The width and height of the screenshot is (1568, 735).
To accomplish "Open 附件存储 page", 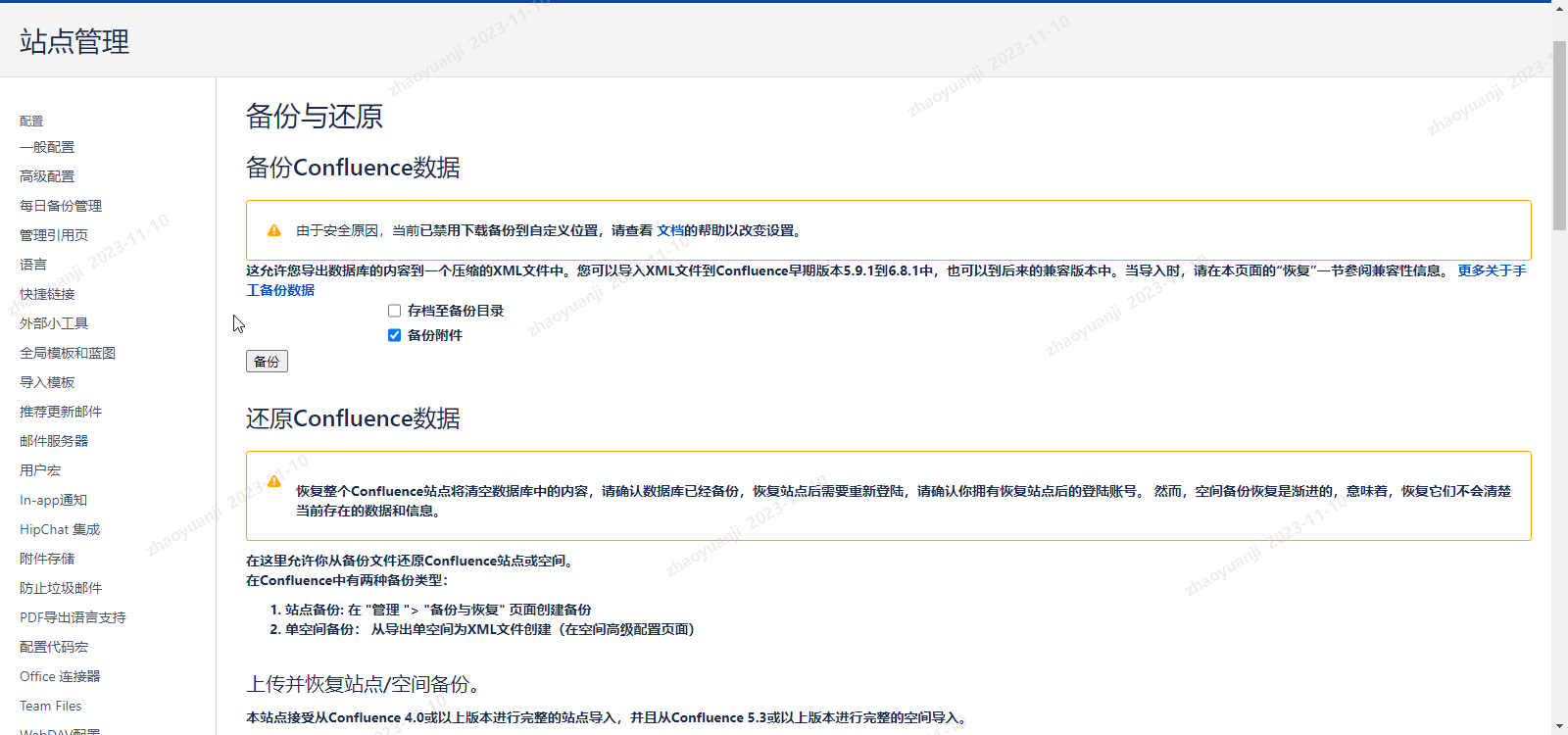I will click(x=47, y=559).
